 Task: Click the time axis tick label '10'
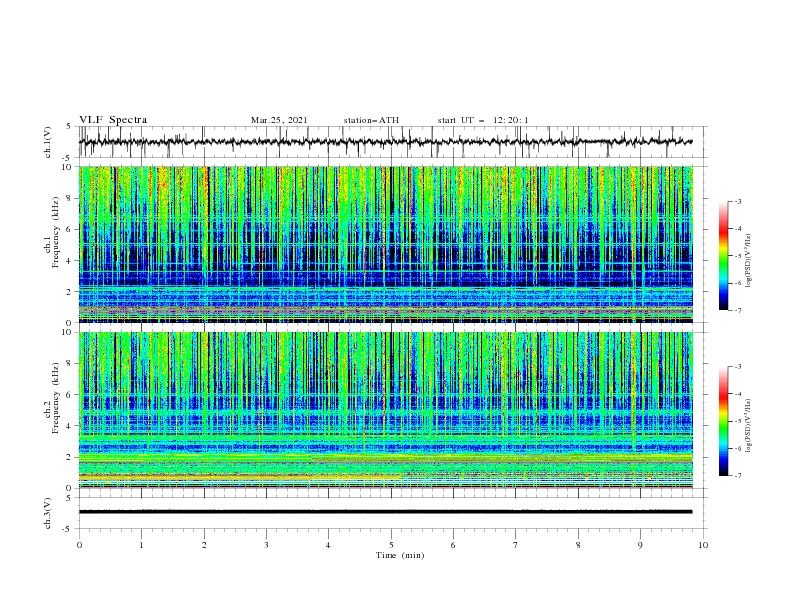click(x=703, y=545)
